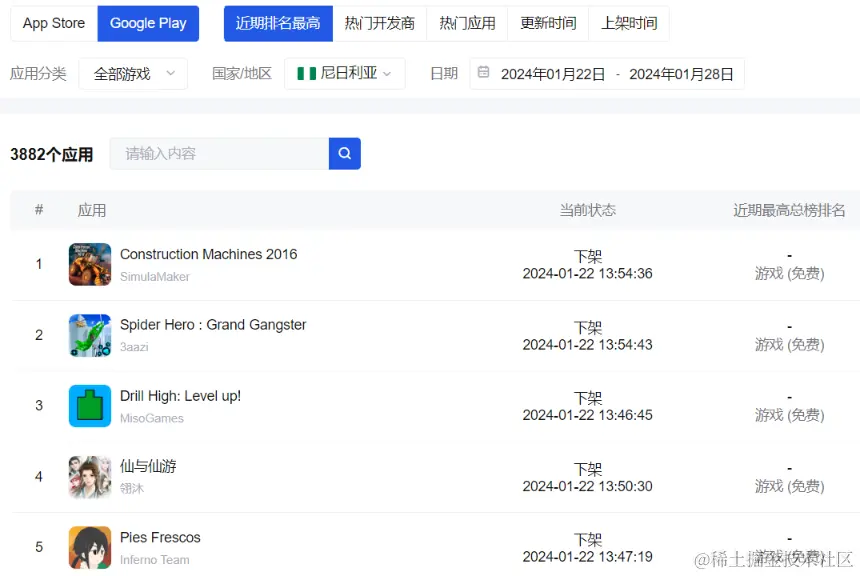Click developer name 翎沐

[x=132, y=488]
